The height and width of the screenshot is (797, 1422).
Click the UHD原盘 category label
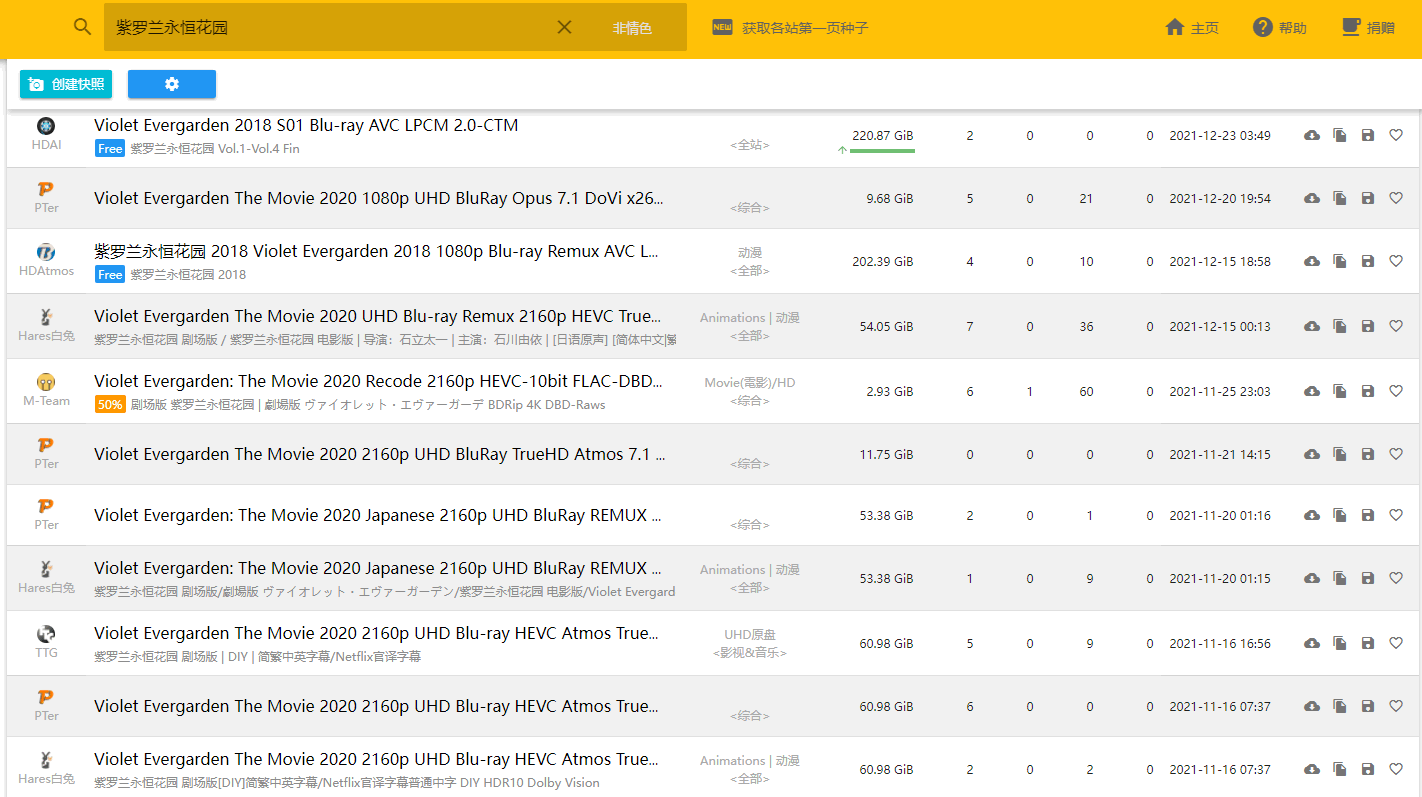(750, 635)
